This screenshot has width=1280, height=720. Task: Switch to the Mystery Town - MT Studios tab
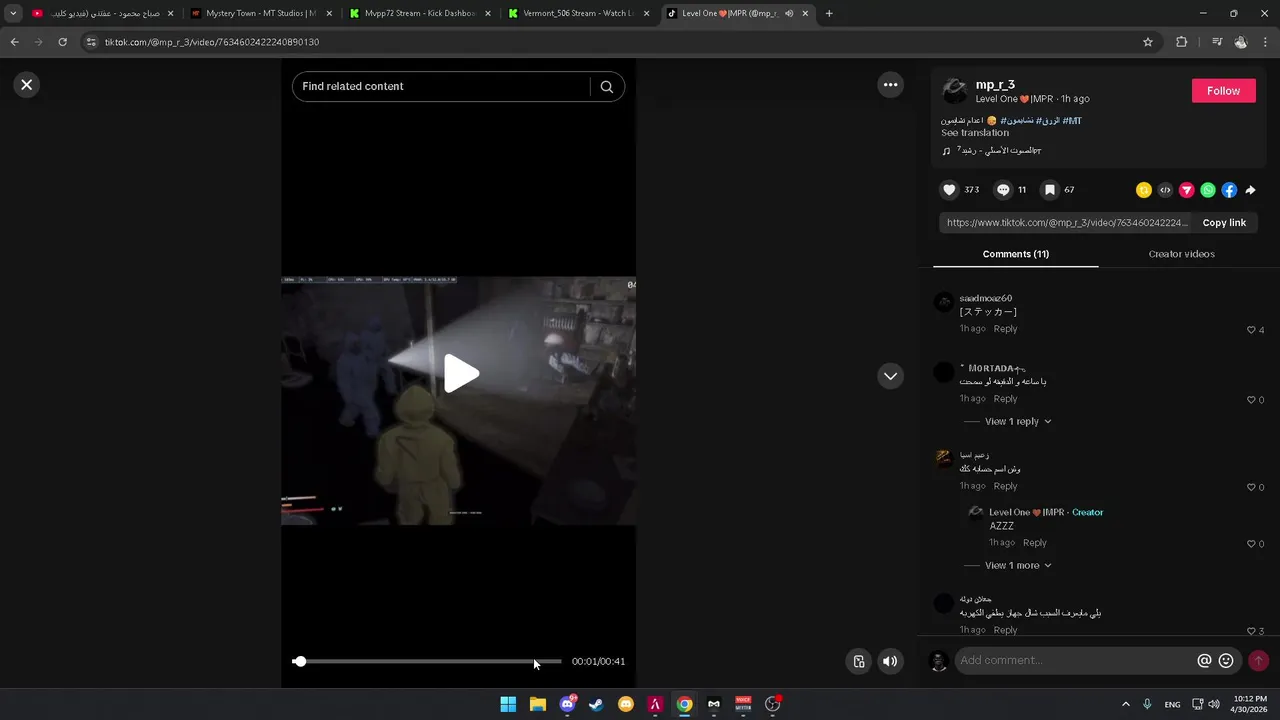[260, 14]
